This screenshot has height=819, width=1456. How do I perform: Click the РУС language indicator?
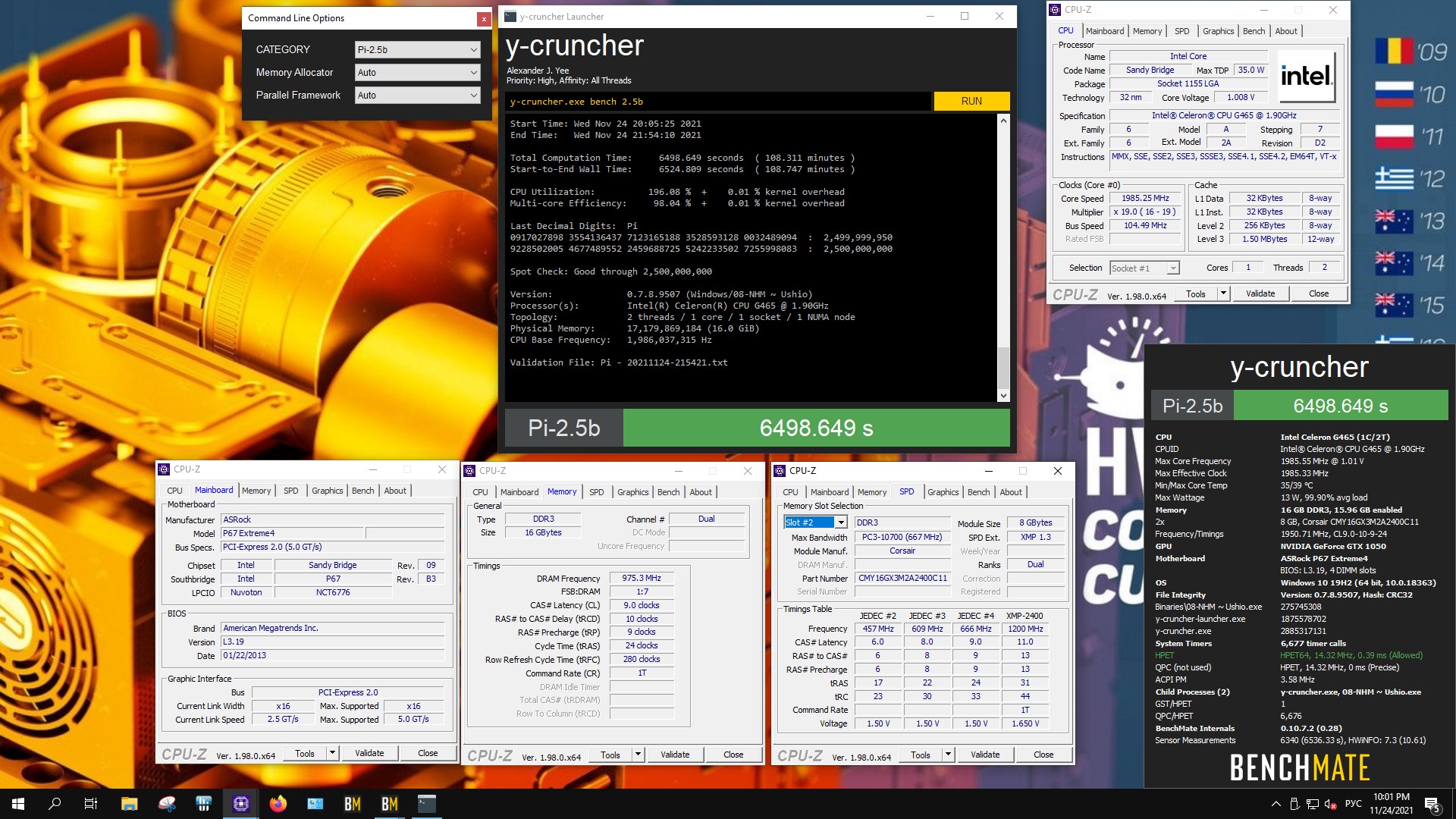[x=1353, y=804]
